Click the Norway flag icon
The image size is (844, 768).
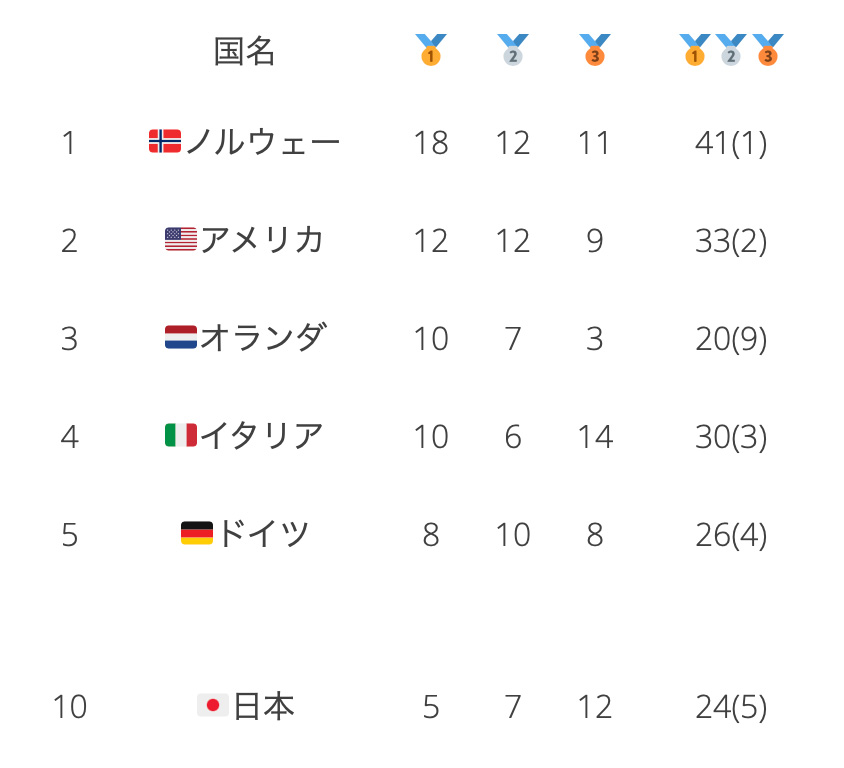coord(165,142)
